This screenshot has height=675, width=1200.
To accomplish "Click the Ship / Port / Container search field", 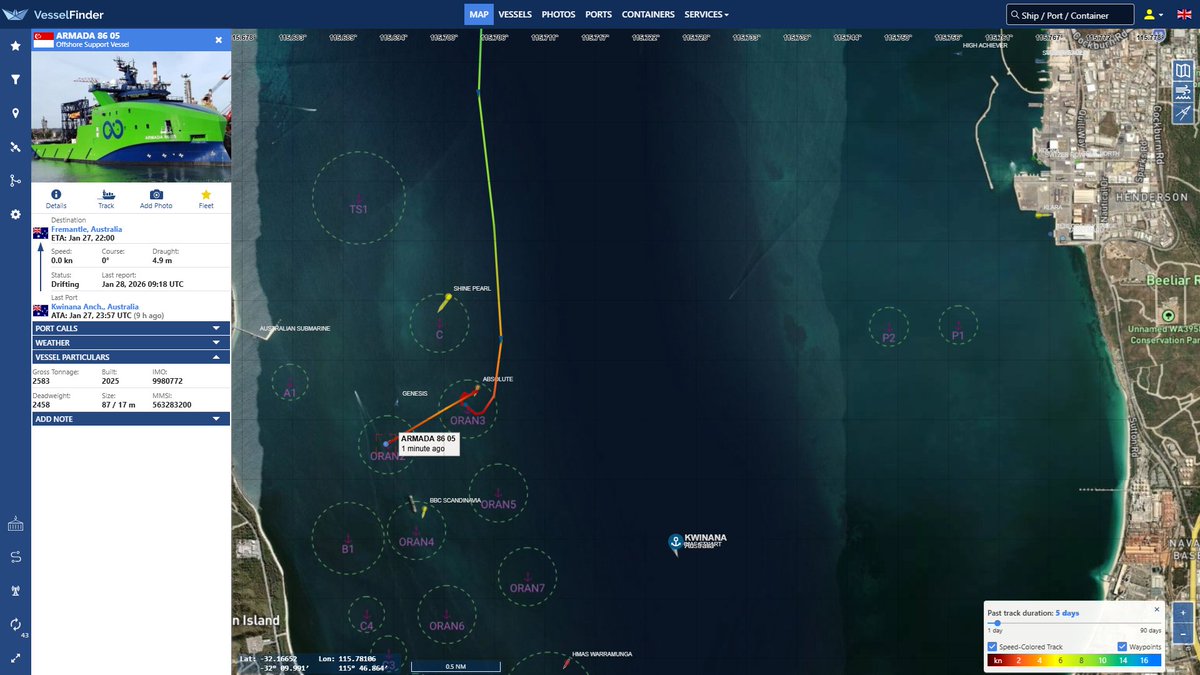I will pos(1071,15).
